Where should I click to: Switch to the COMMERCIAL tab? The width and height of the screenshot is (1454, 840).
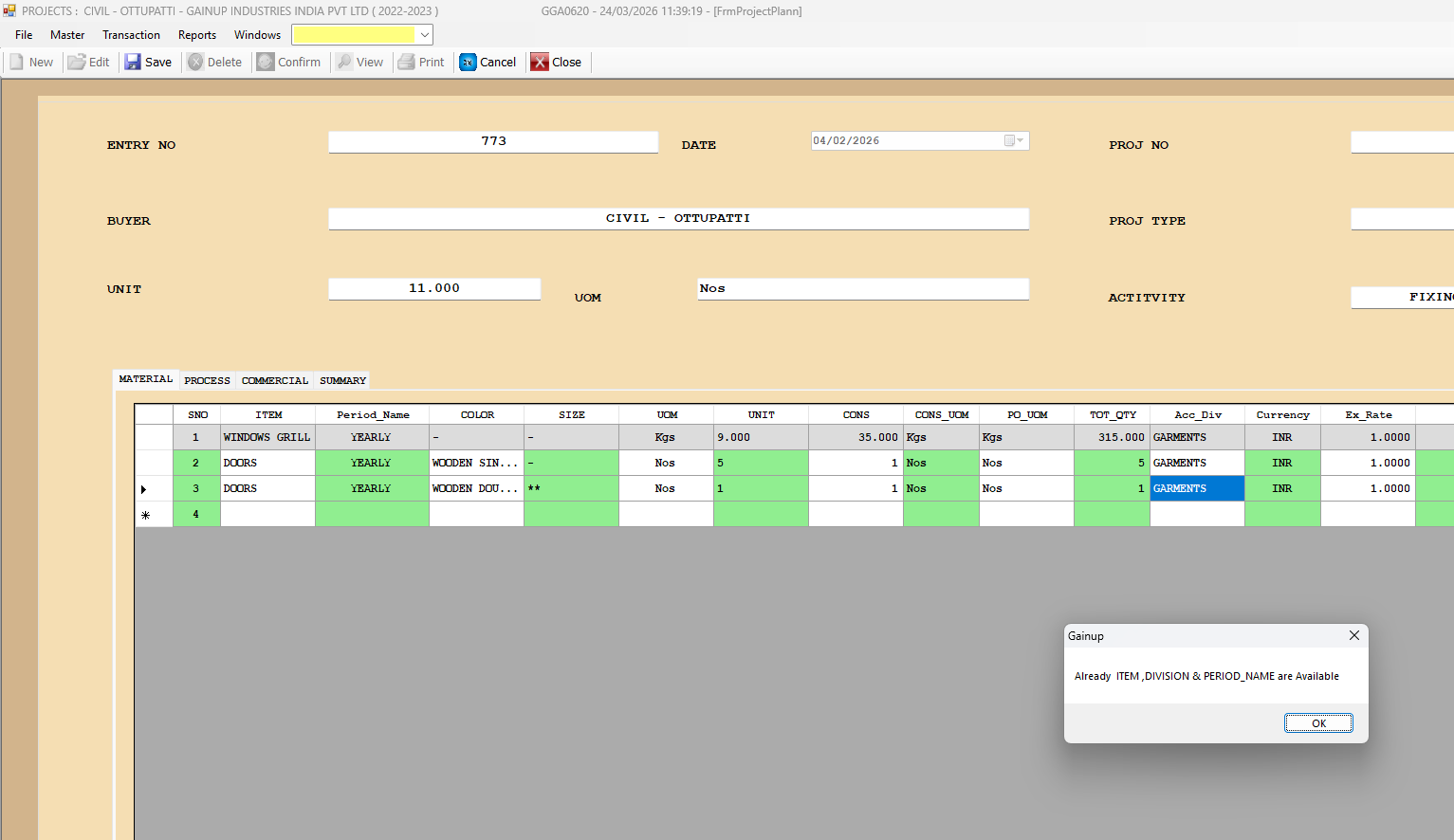click(x=275, y=381)
